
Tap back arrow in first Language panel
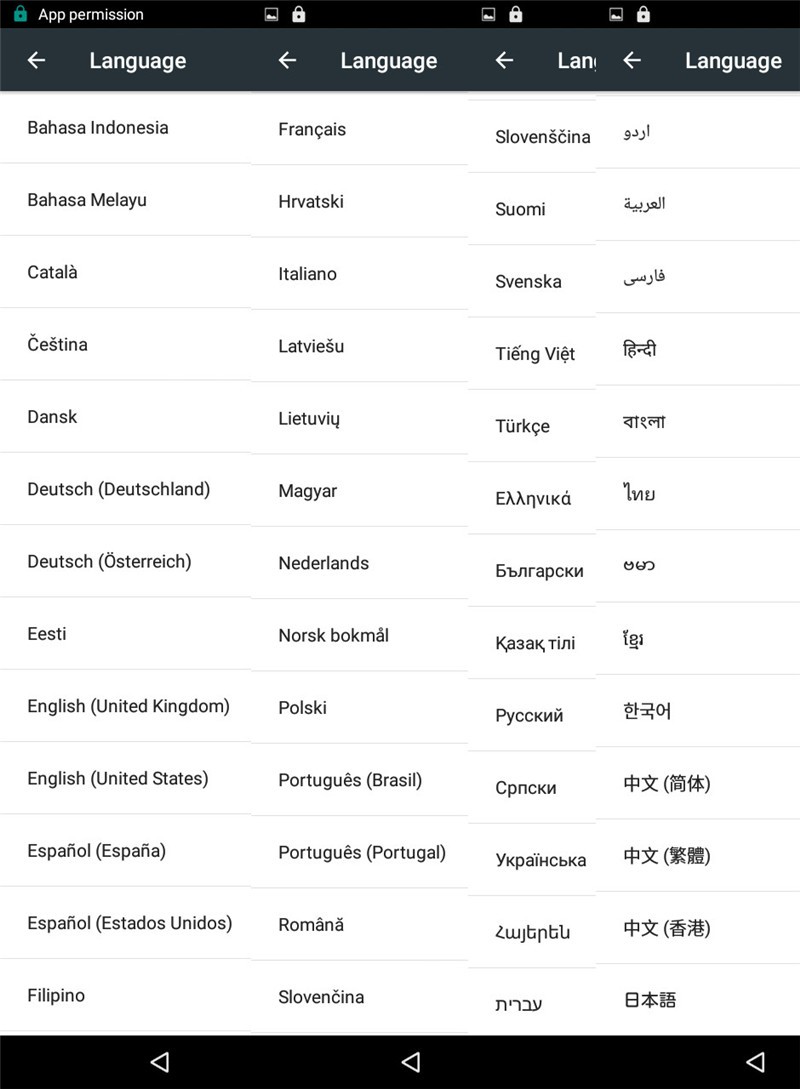[36, 61]
